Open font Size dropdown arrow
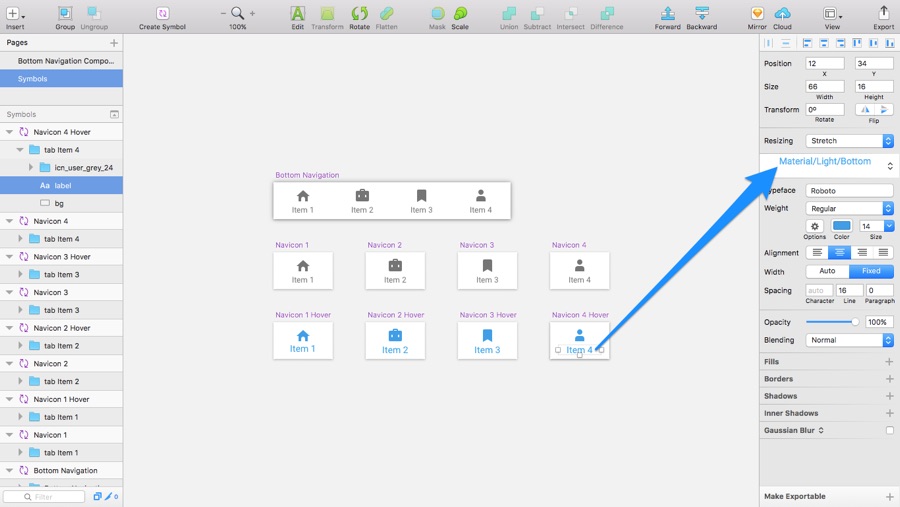Viewport: 900px width, 507px height. tap(889, 226)
